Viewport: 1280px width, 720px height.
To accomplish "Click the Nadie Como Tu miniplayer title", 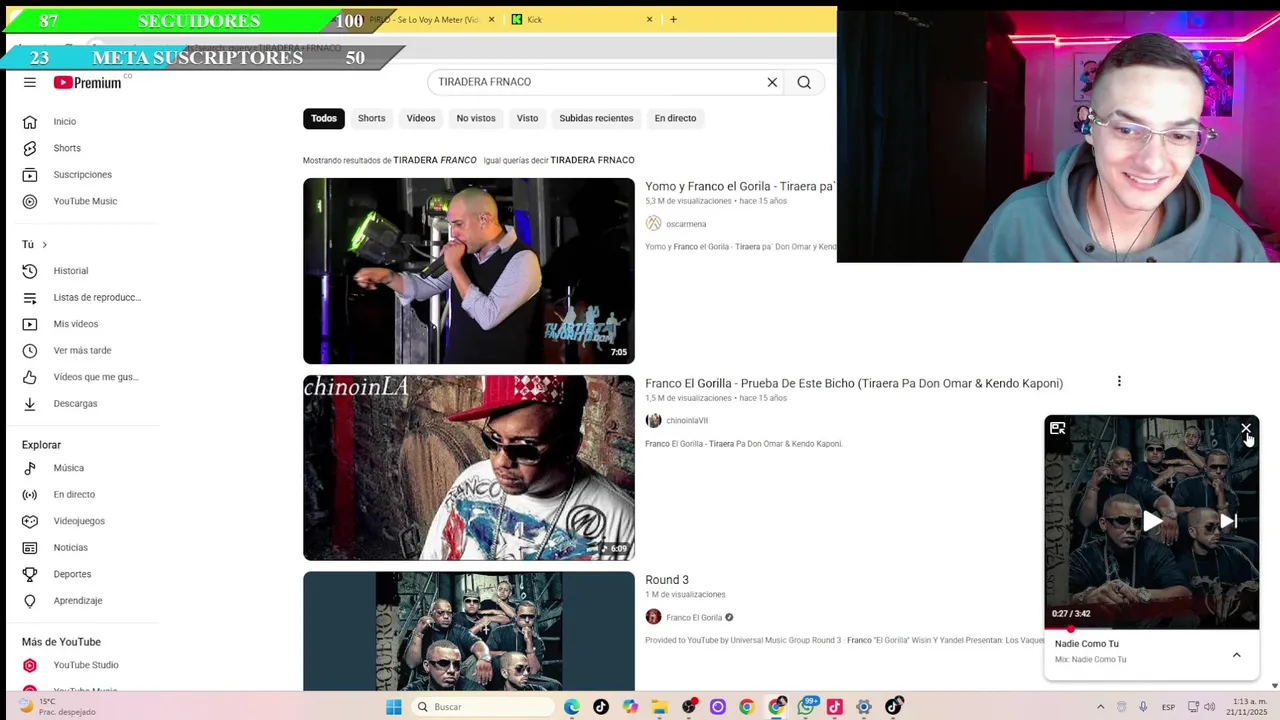I will 1087,644.
